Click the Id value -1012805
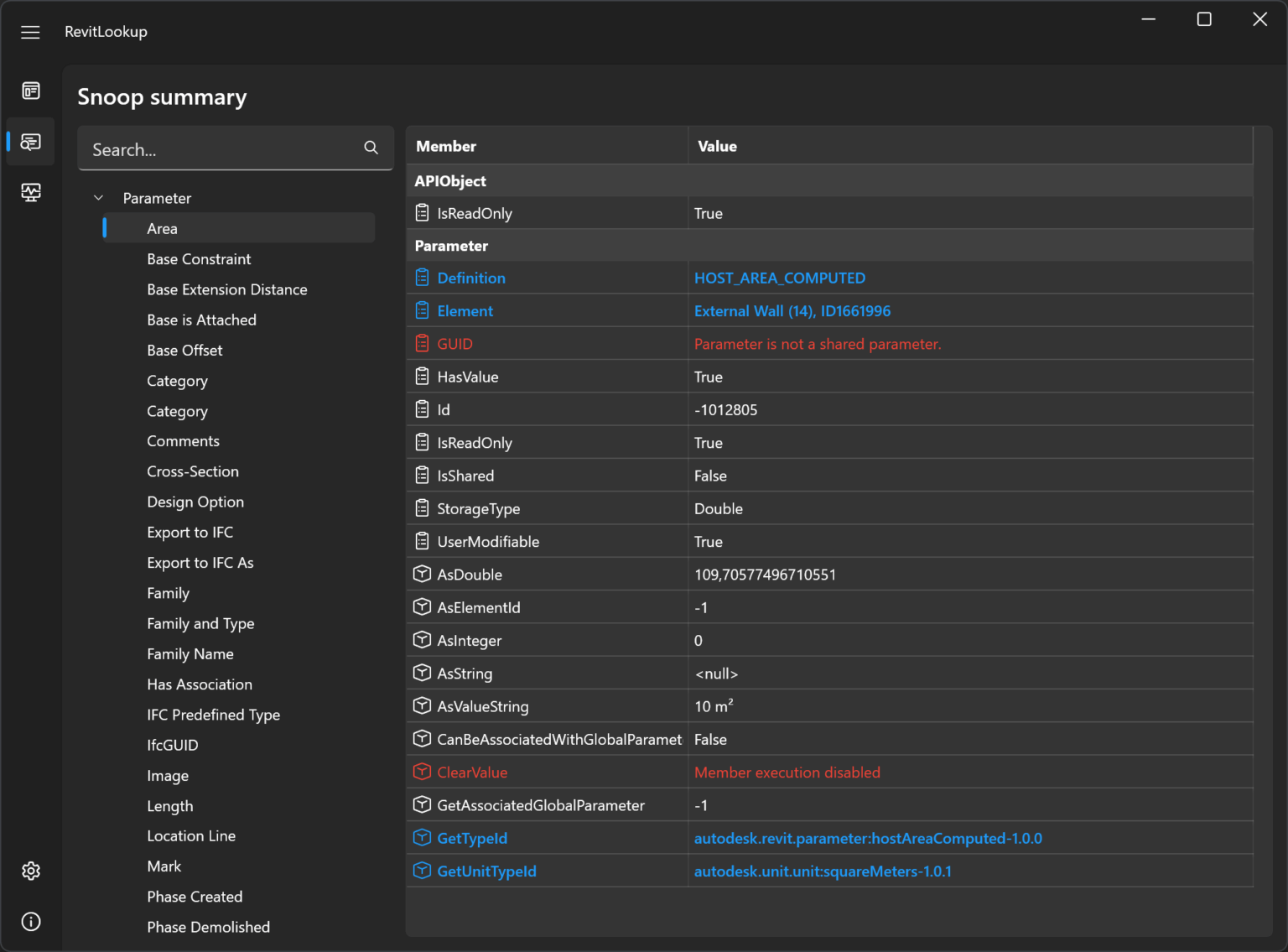 725,409
